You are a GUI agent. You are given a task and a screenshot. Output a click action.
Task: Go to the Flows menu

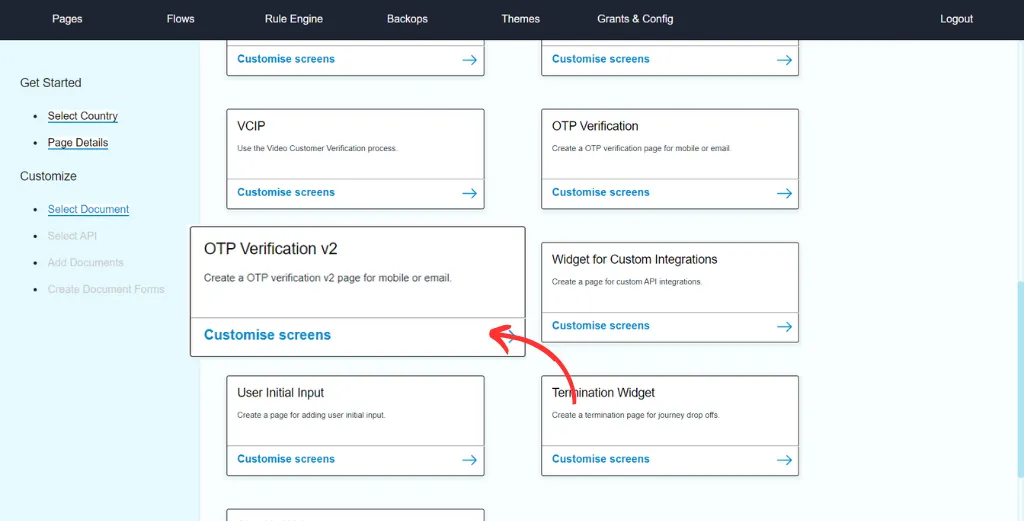pos(180,19)
